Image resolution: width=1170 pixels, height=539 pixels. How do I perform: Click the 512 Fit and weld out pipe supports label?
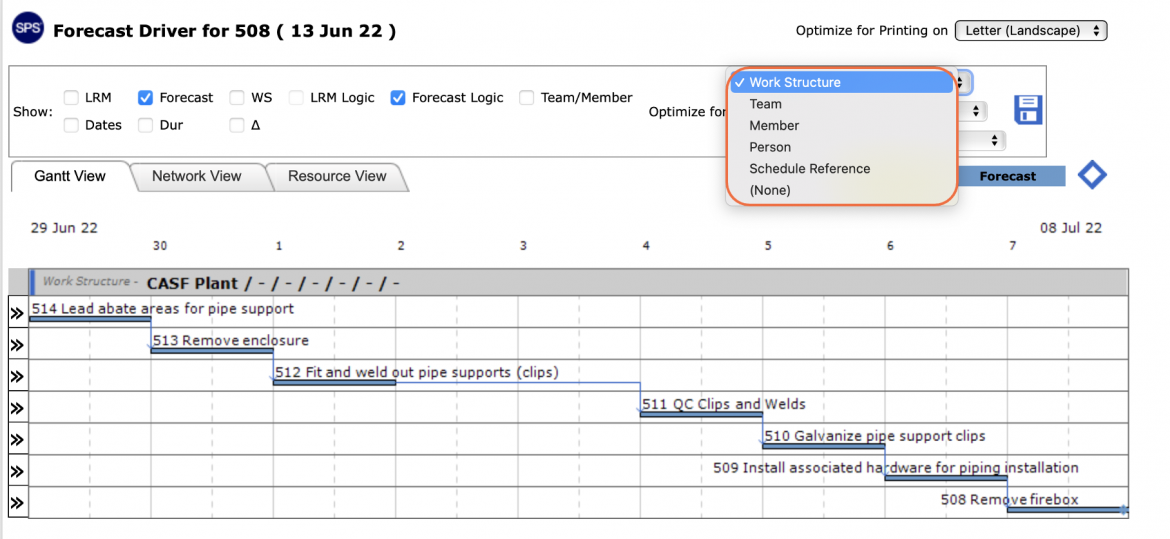pyautogui.click(x=416, y=372)
